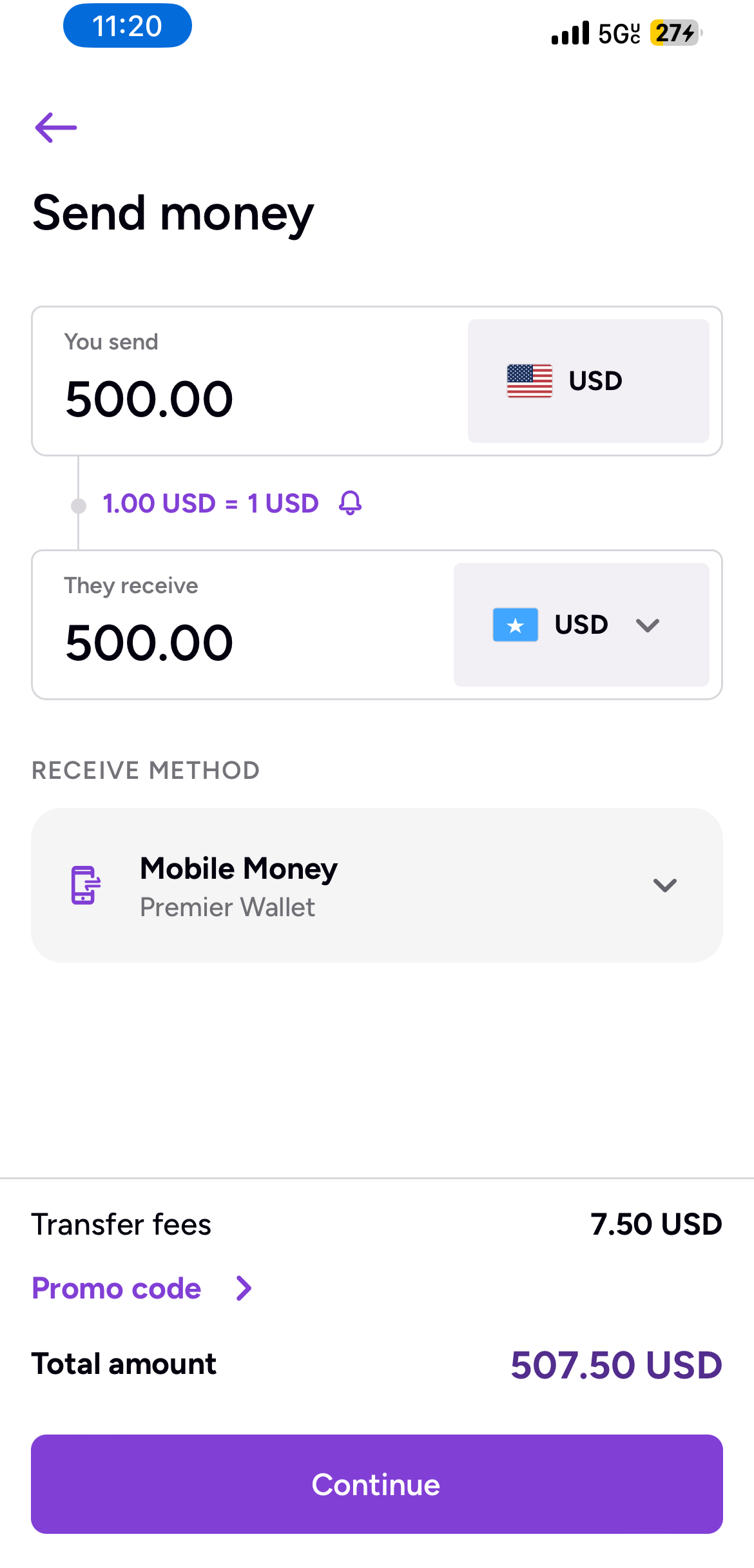Screen dimensions: 754x1568
Task: Open the Promo code chevron
Action: 244,1288
